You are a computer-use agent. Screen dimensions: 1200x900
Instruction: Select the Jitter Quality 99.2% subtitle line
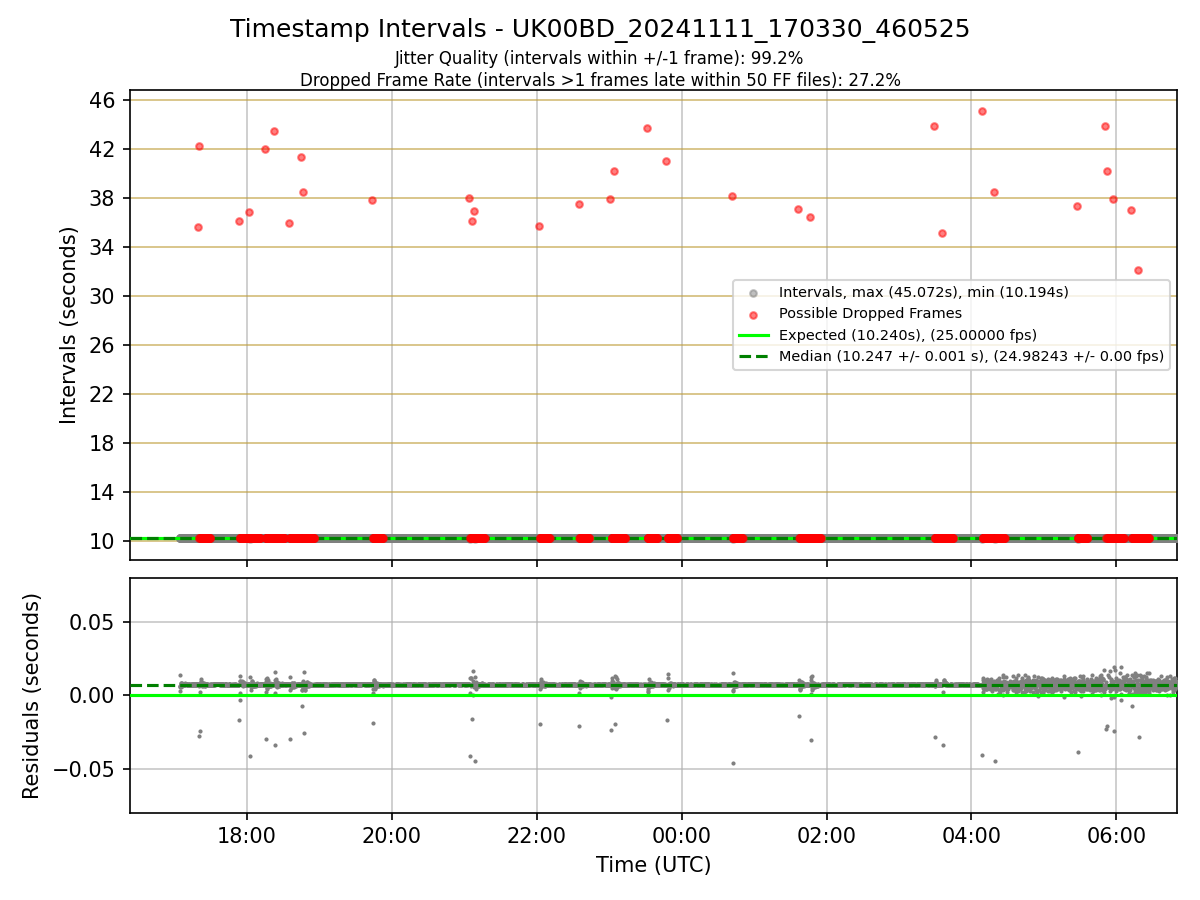click(599, 58)
